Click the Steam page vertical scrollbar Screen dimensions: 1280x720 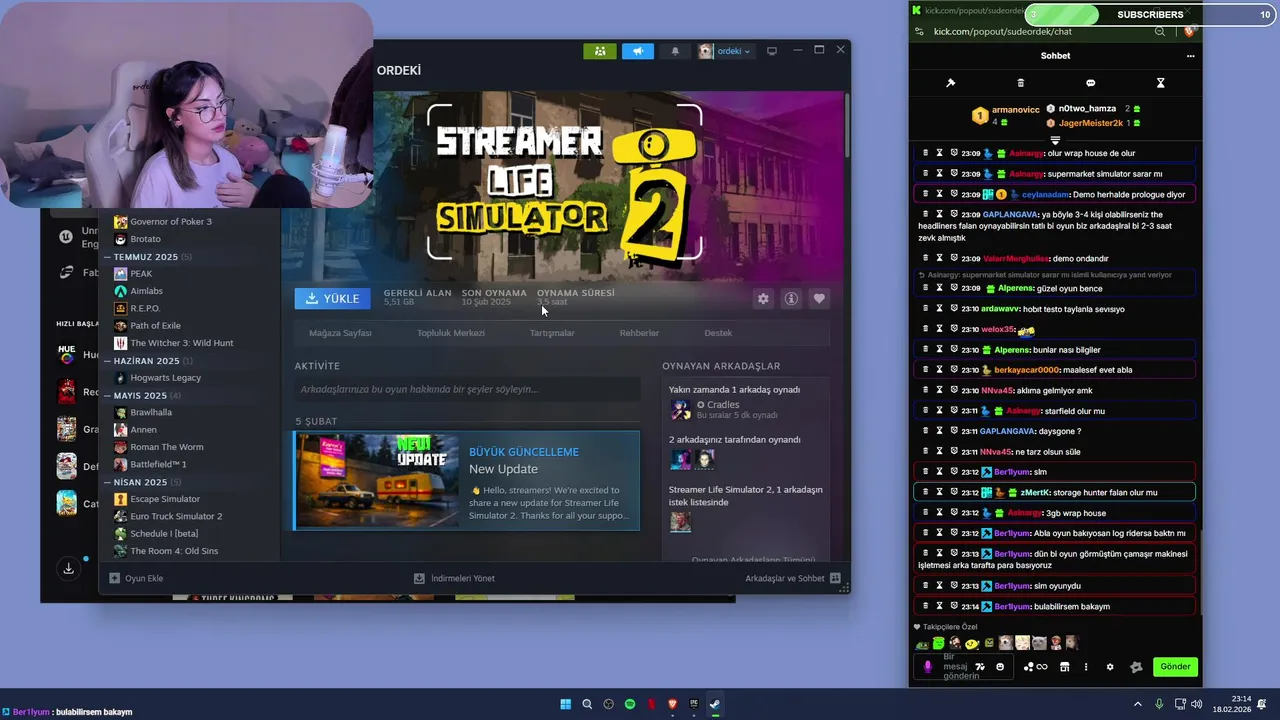(846, 125)
